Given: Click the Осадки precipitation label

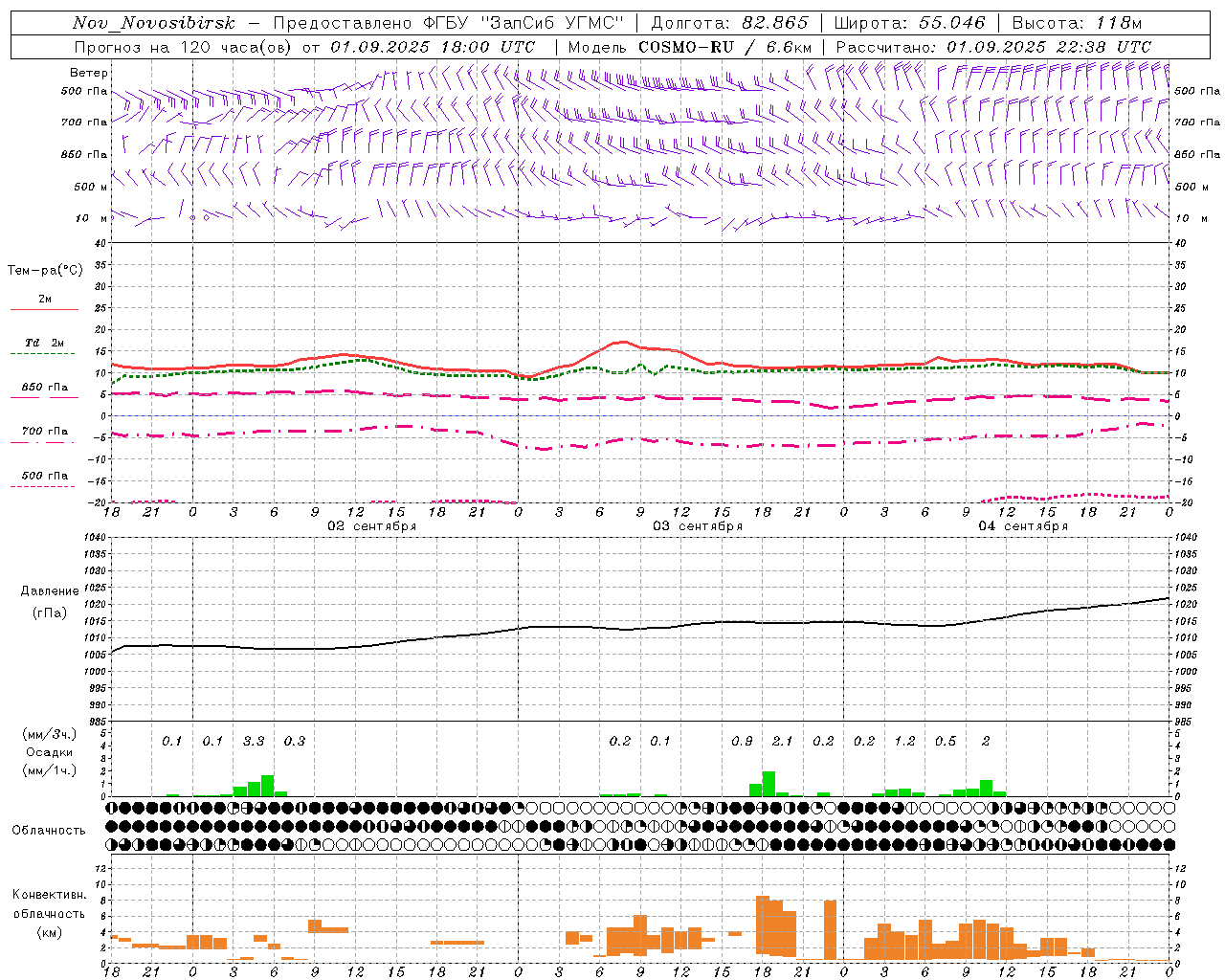Looking at the screenshot, I should [x=48, y=752].
